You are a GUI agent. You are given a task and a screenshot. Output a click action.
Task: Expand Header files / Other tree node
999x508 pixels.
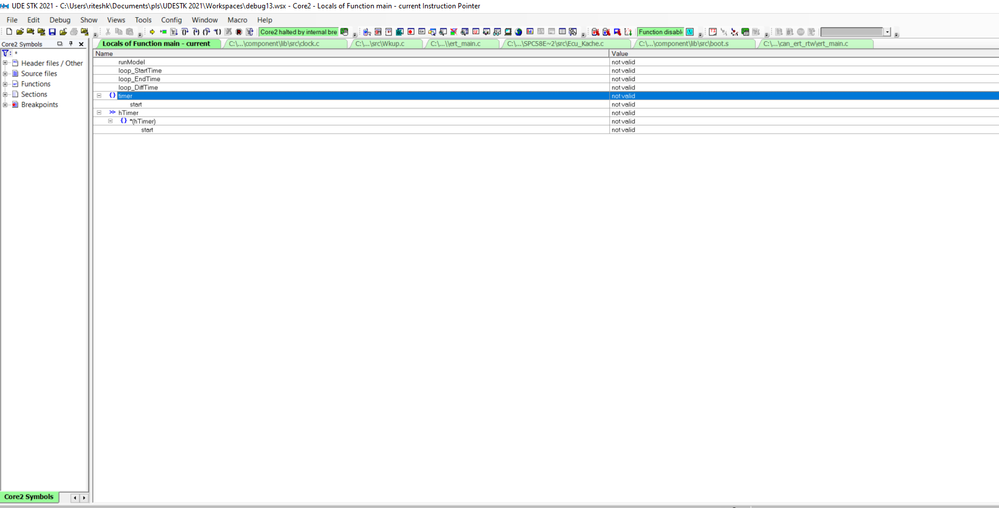(x=5, y=63)
